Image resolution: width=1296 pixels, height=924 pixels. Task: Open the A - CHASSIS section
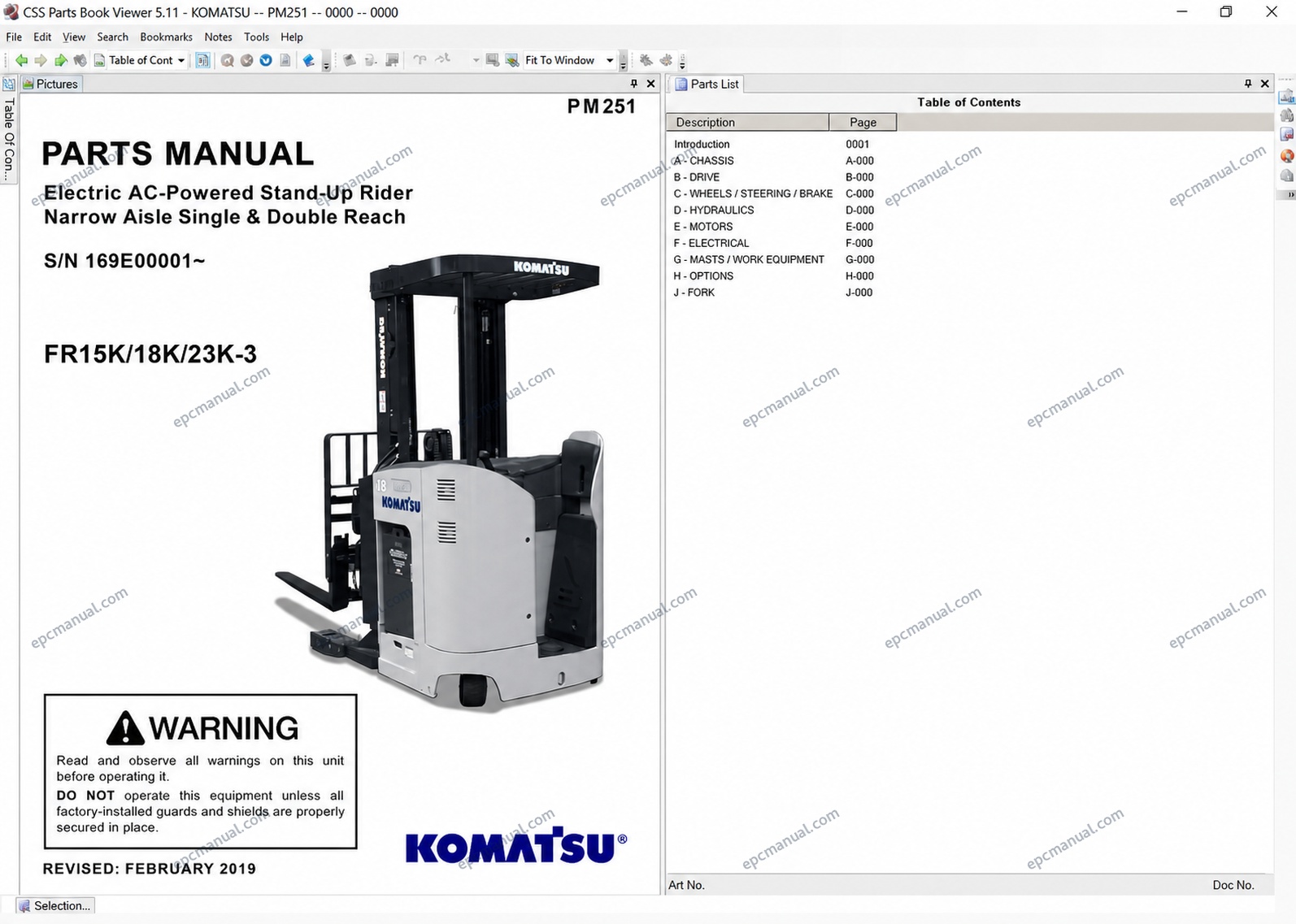tap(703, 161)
